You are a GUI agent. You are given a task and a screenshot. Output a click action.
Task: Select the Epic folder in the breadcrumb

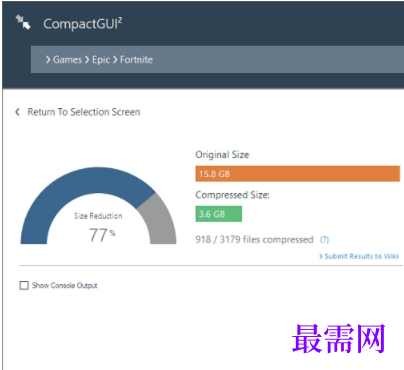[101, 60]
